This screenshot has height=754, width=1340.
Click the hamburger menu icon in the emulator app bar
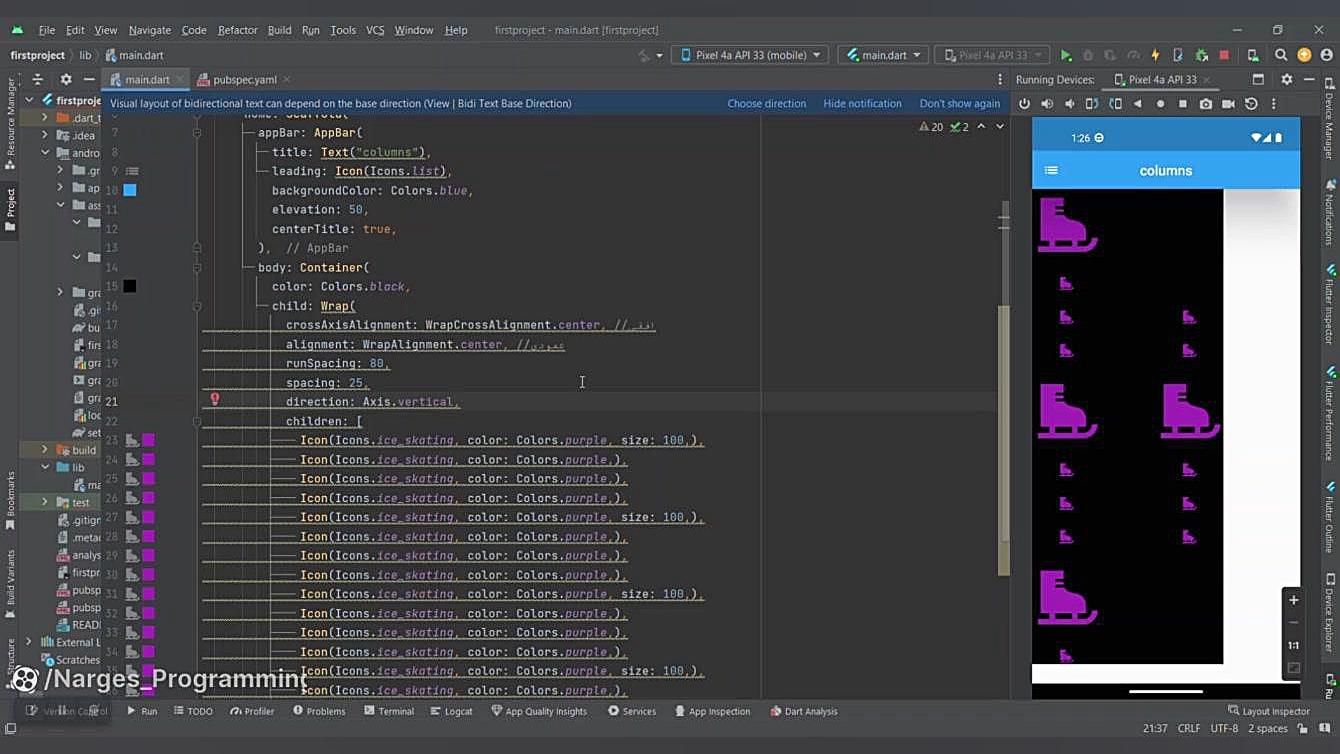[x=1051, y=170]
